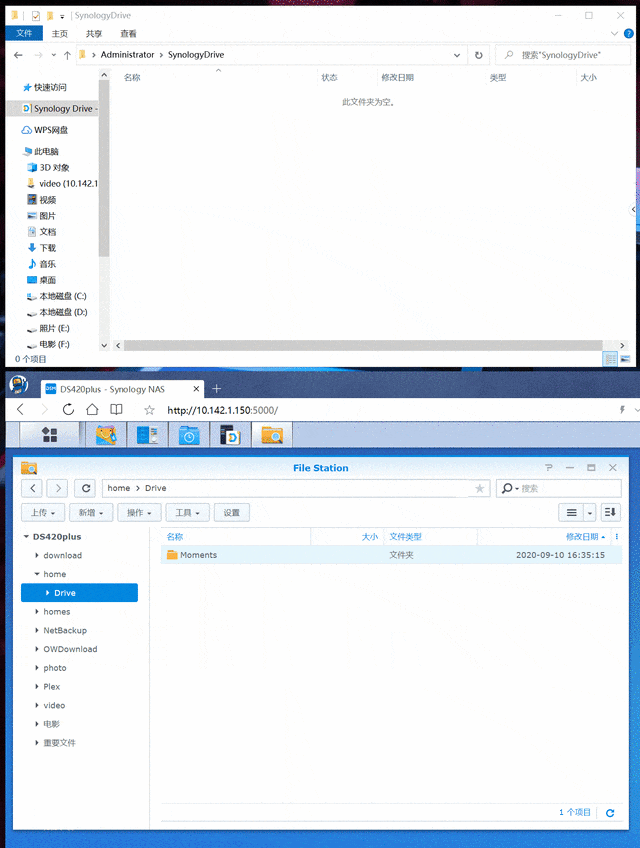This screenshot has height=848, width=640.
Task: Open Explorer help question mark
Action: 628,34
